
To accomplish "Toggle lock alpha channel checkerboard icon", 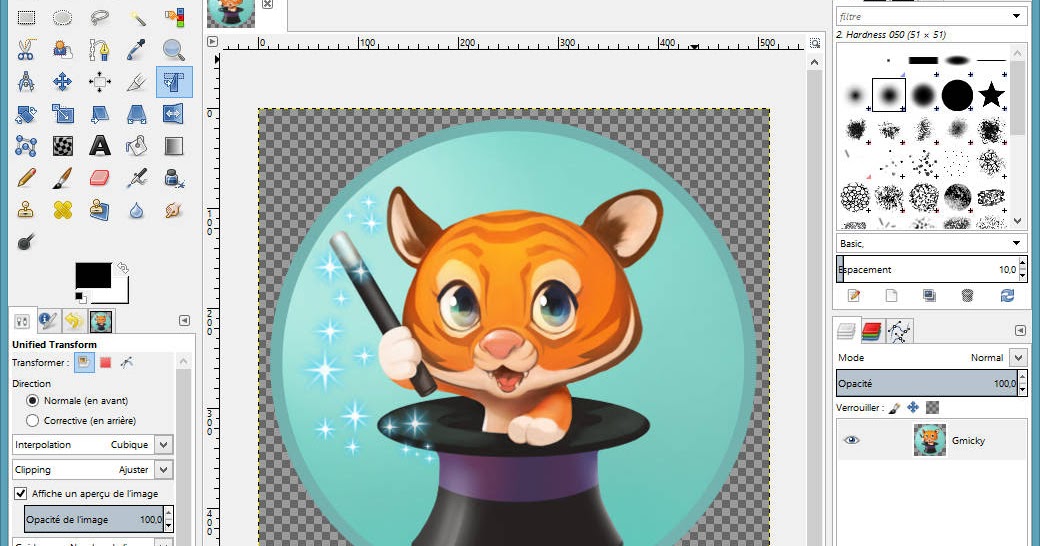I will pos(933,407).
